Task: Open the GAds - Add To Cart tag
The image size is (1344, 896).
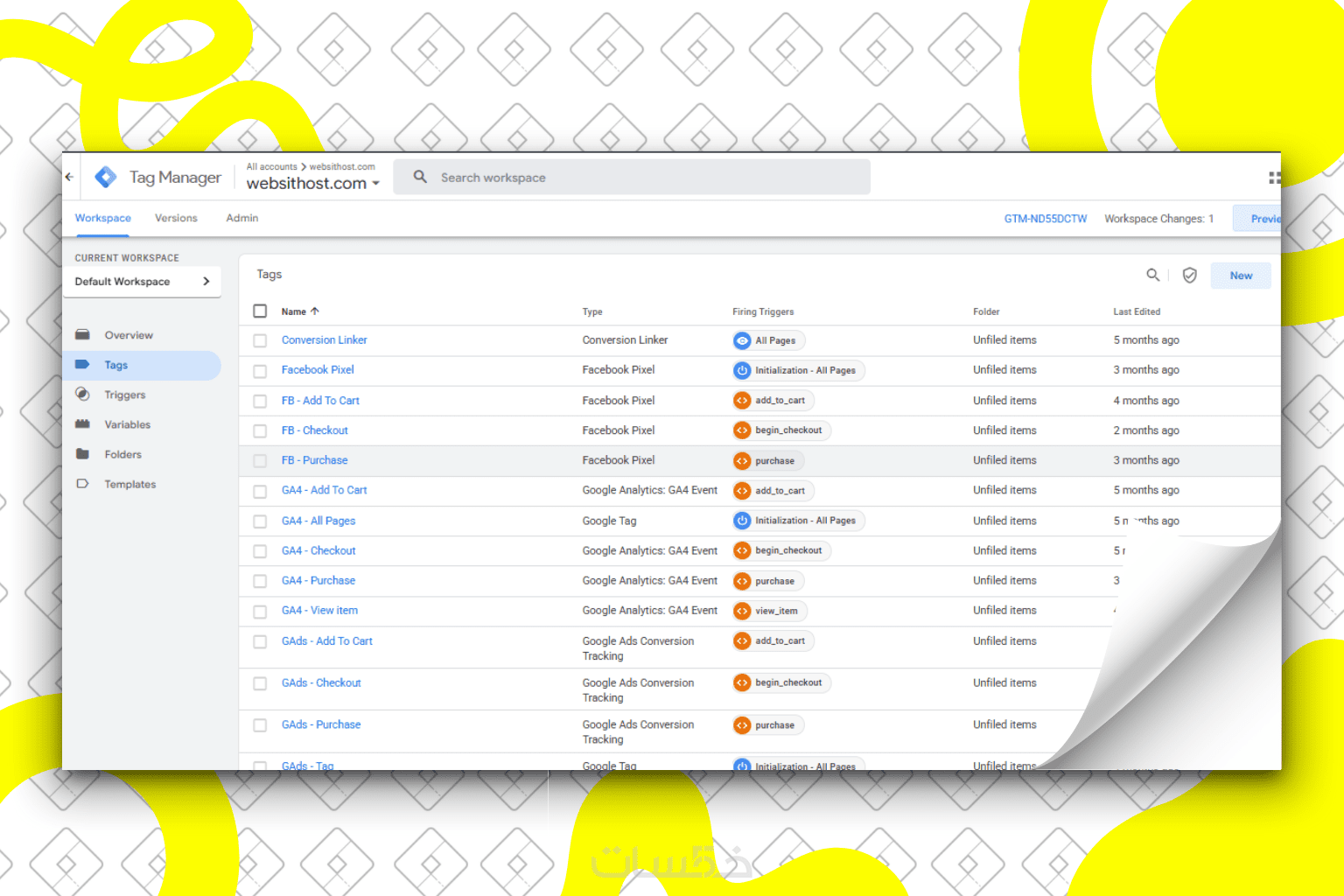Action: pyautogui.click(x=327, y=640)
